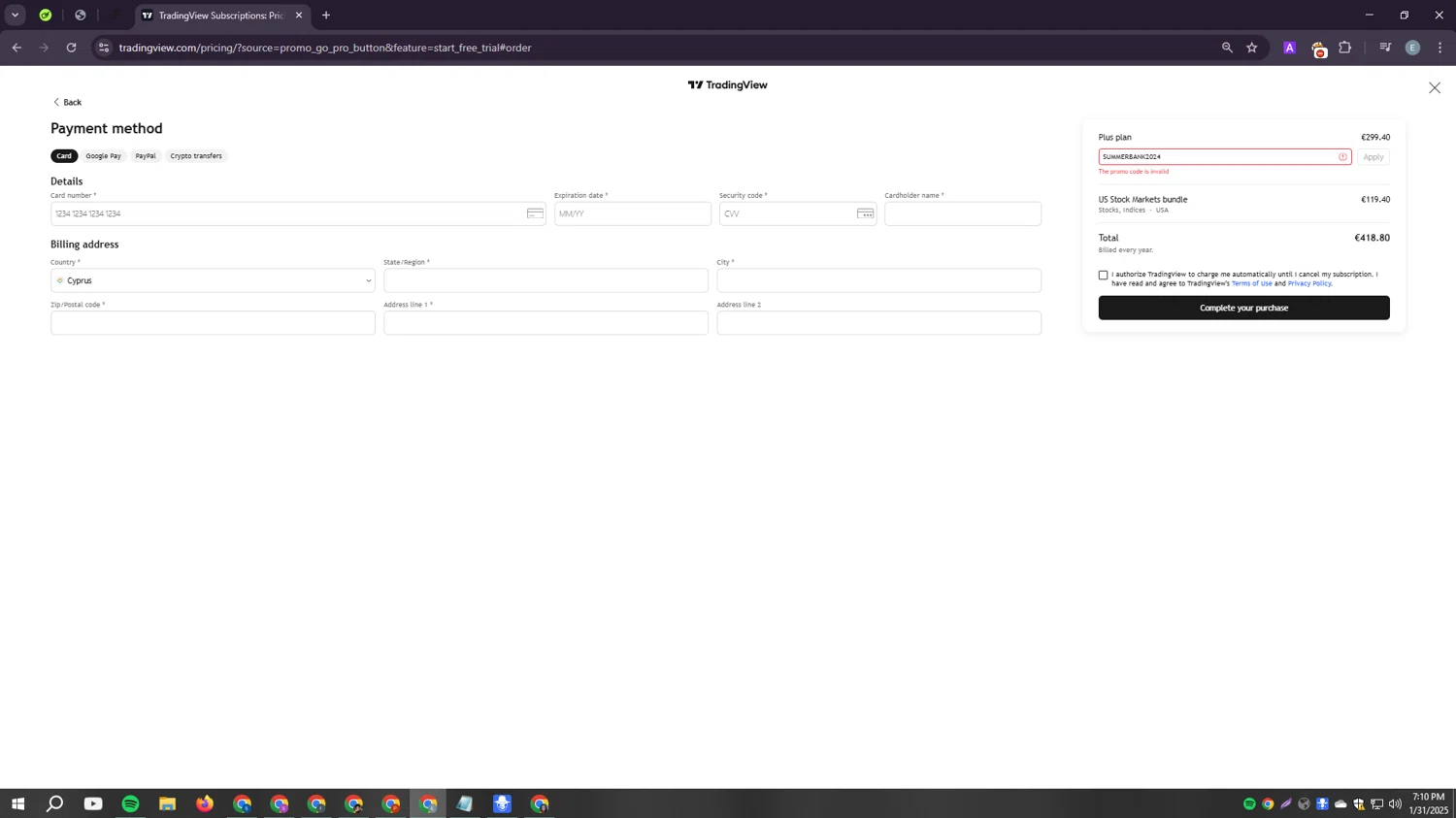Click the Zip/Postal code field
This screenshot has width=1456, height=818.
tap(213, 323)
